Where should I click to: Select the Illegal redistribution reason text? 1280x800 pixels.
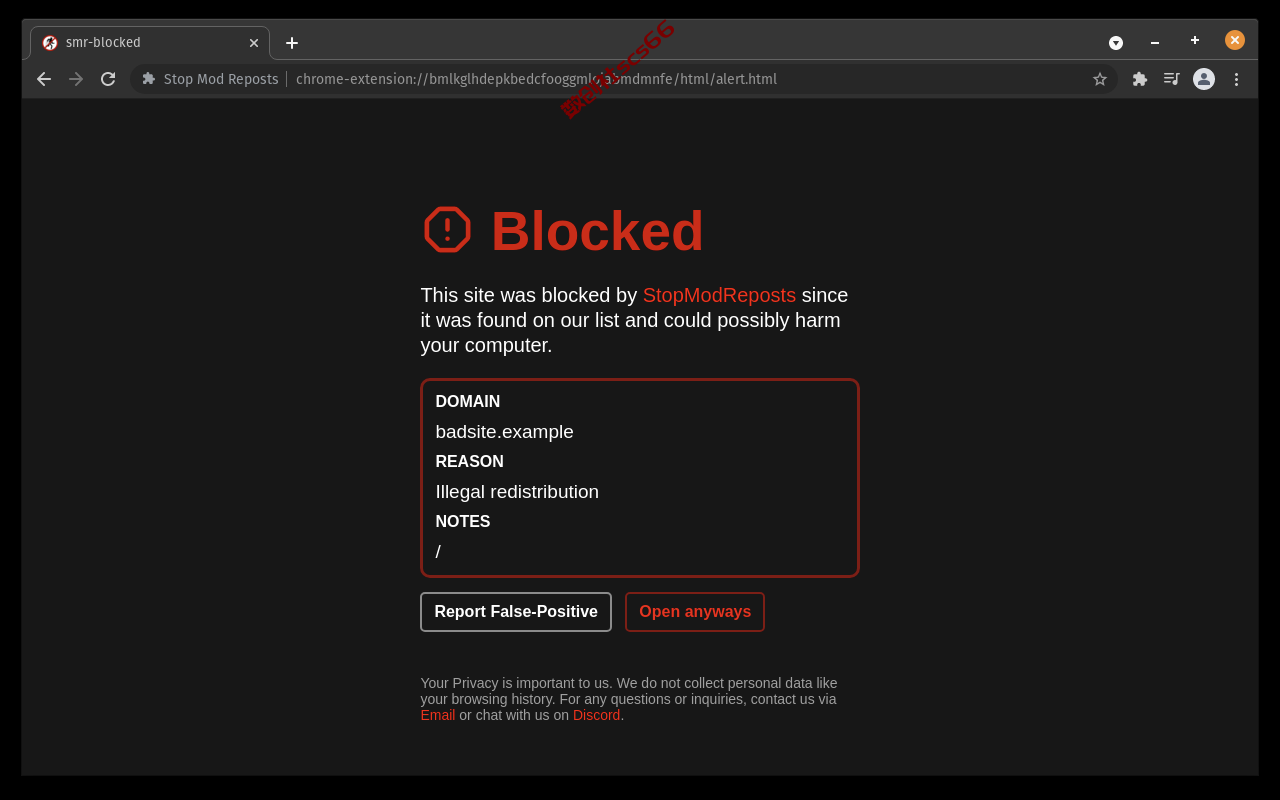517,492
